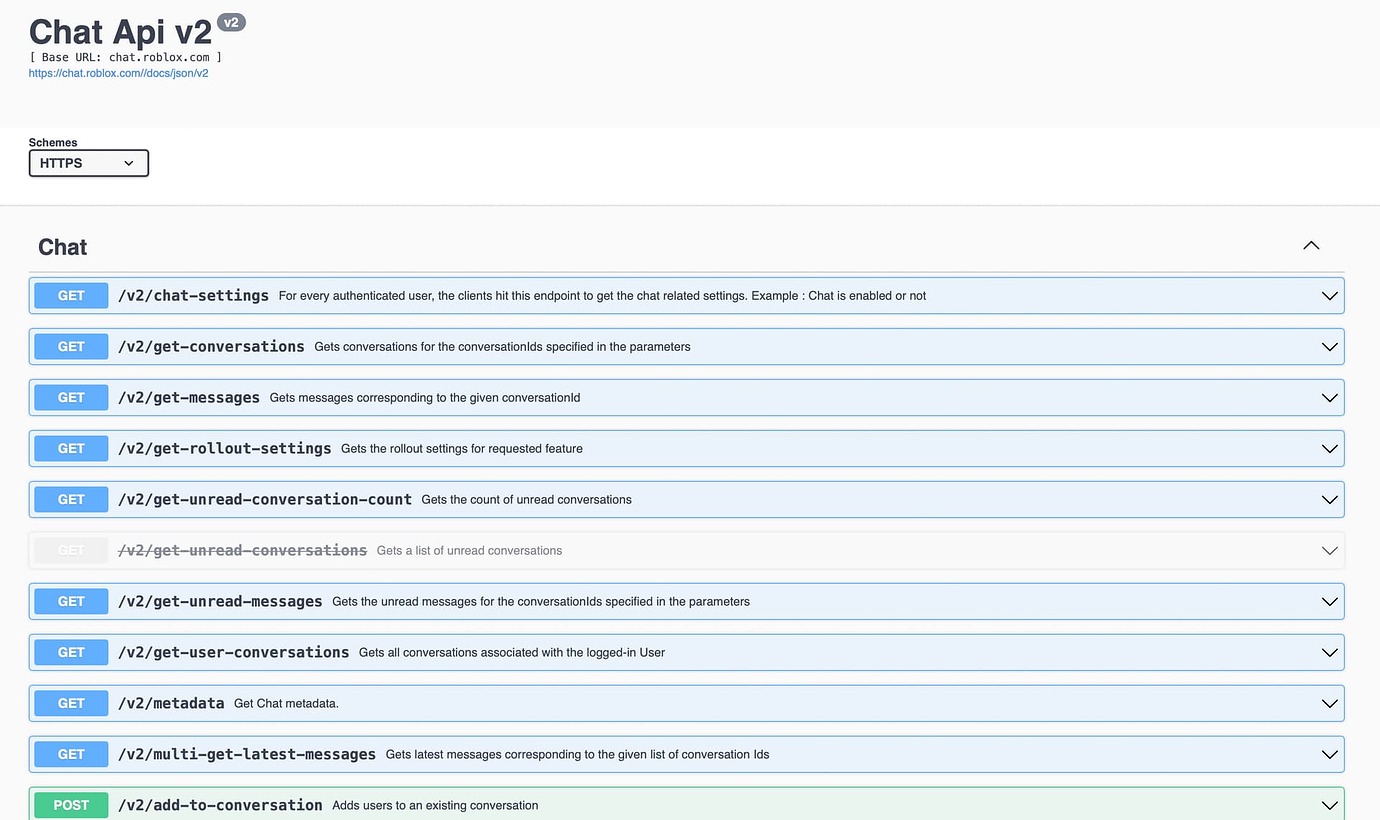The image size is (1380, 820).
Task: Click the Chat section heading
Action: pyautogui.click(x=62, y=247)
